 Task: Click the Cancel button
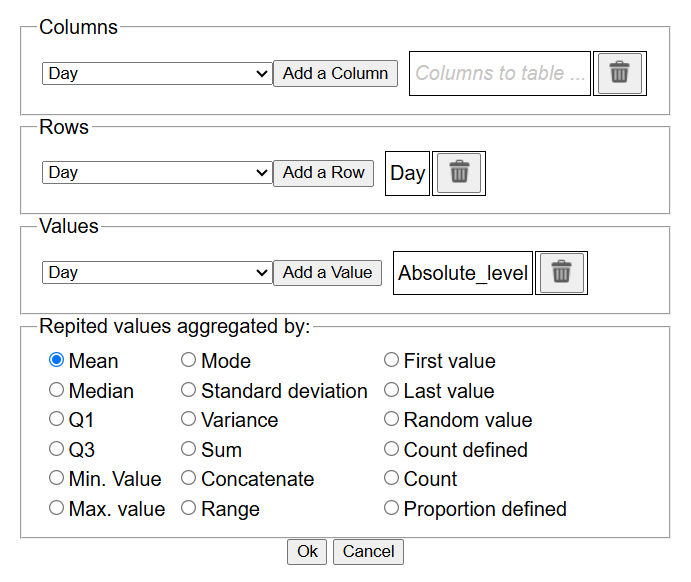[368, 552]
